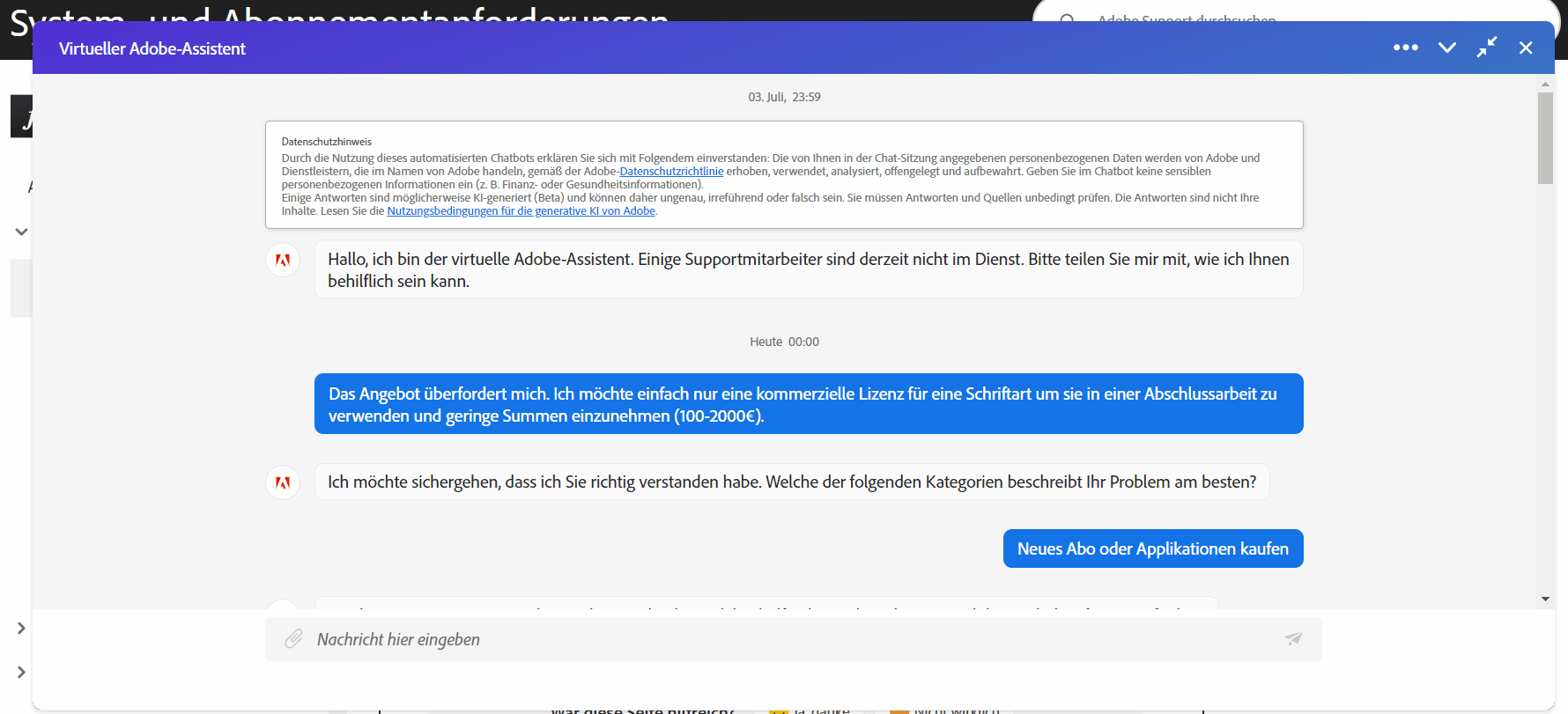Send message with the paper plane icon
1568x714 pixels.
pyautogui.click(x=1293, y=639)
